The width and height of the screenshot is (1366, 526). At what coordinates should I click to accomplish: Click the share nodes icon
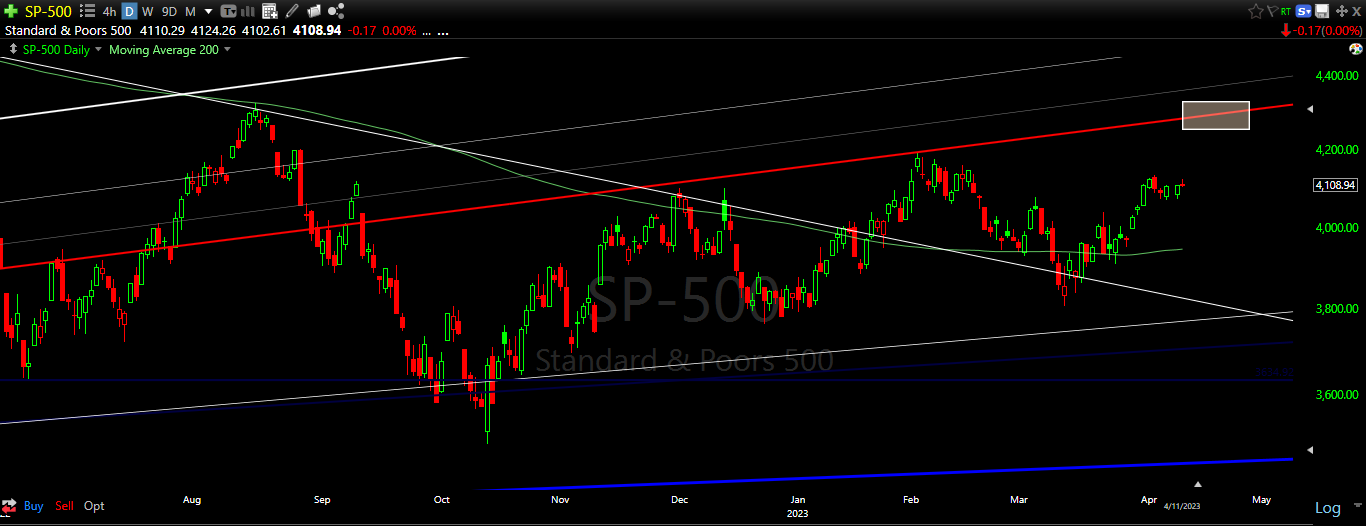[336, 11]
